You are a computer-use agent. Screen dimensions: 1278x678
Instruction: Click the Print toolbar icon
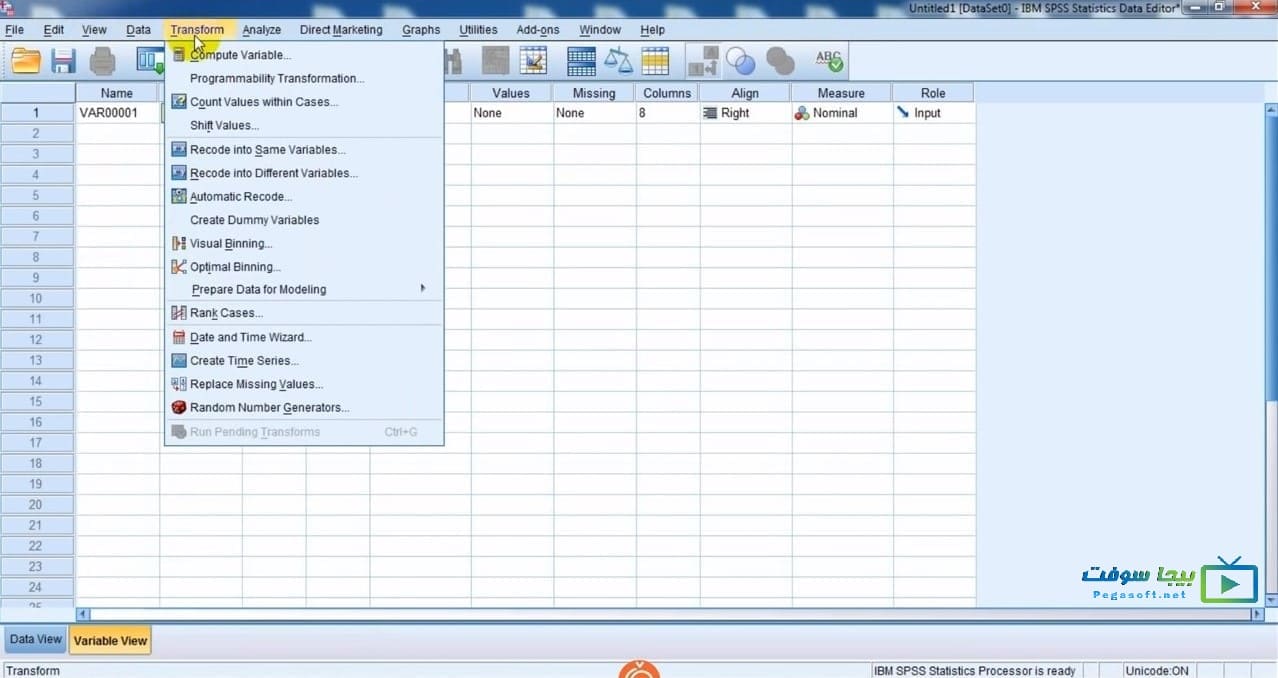(x=103, y=62)
